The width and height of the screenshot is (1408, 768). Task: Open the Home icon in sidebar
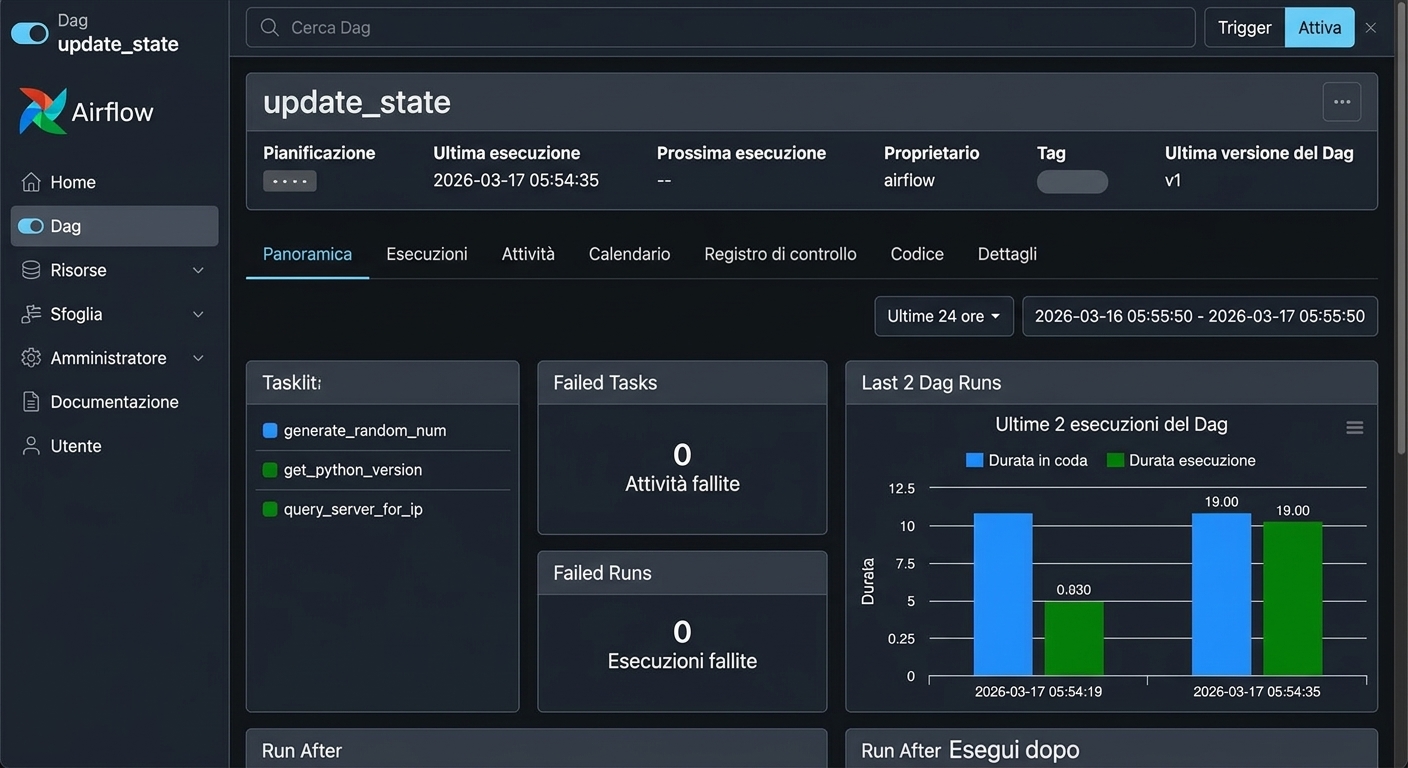point(31,182)
